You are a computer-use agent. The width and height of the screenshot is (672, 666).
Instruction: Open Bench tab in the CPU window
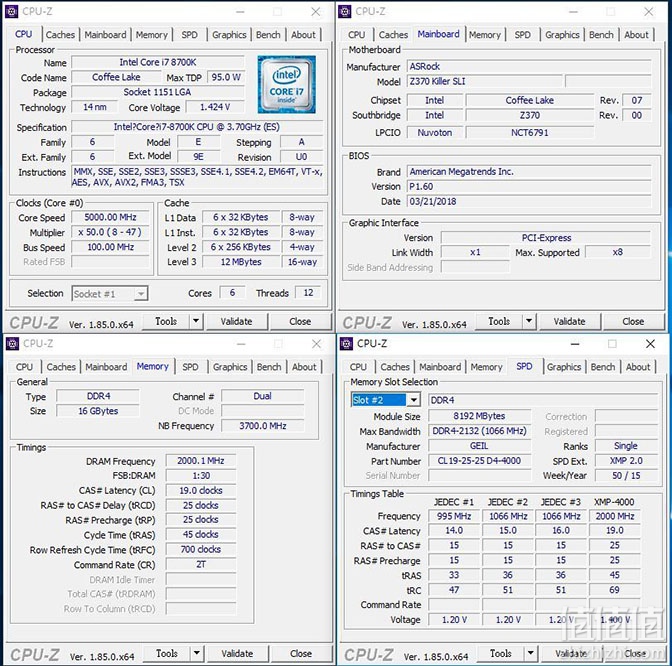coord(268,35)
